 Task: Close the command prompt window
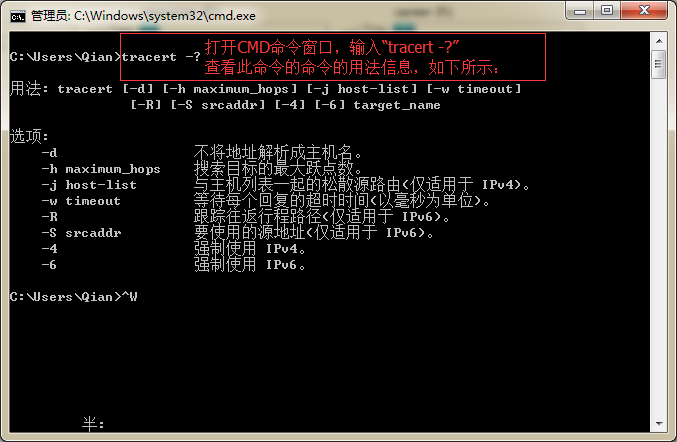pos(644,10)
